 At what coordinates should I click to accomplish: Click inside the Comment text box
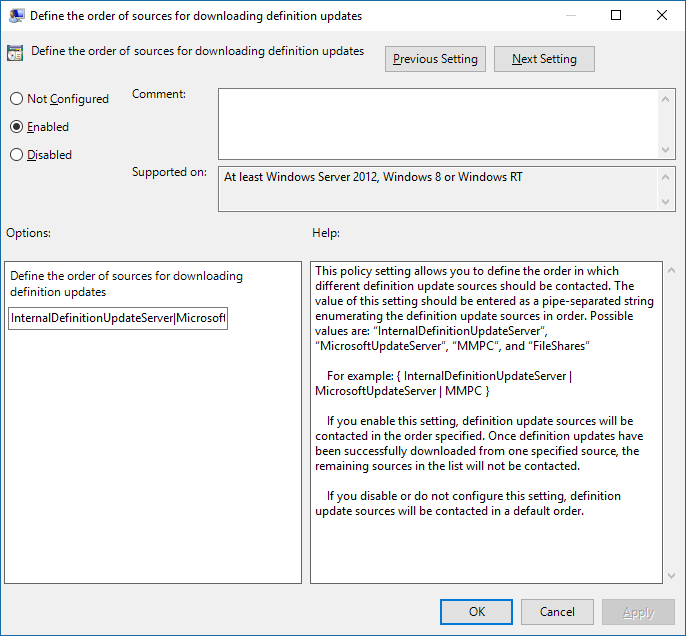pos(438,122)
